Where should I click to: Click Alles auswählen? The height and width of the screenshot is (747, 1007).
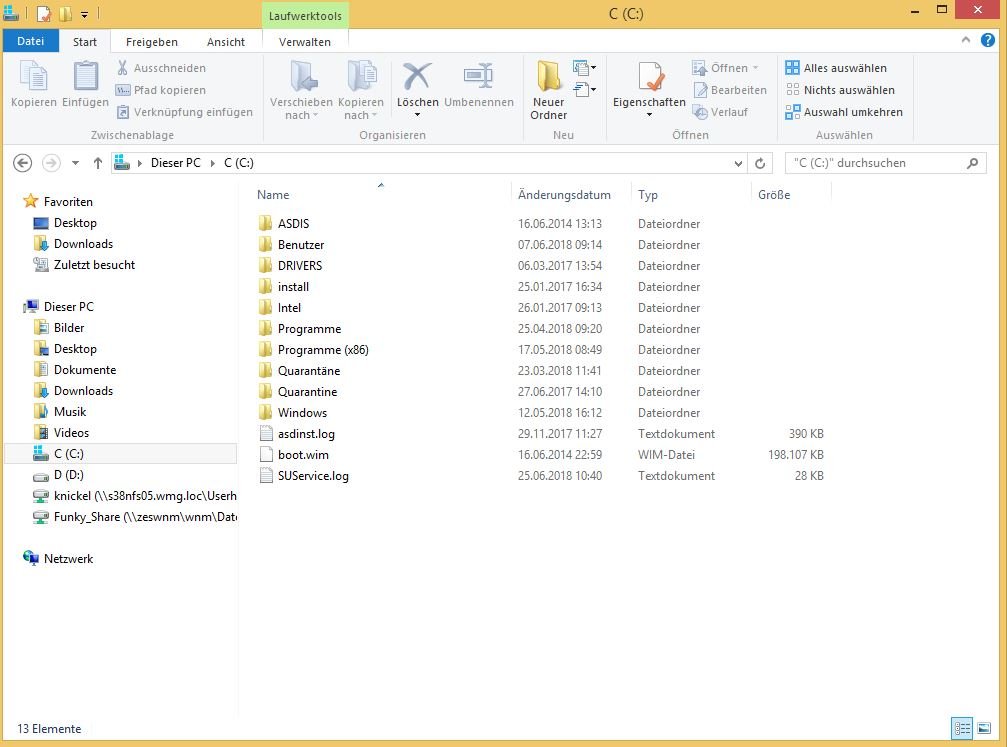click(836, 67)
